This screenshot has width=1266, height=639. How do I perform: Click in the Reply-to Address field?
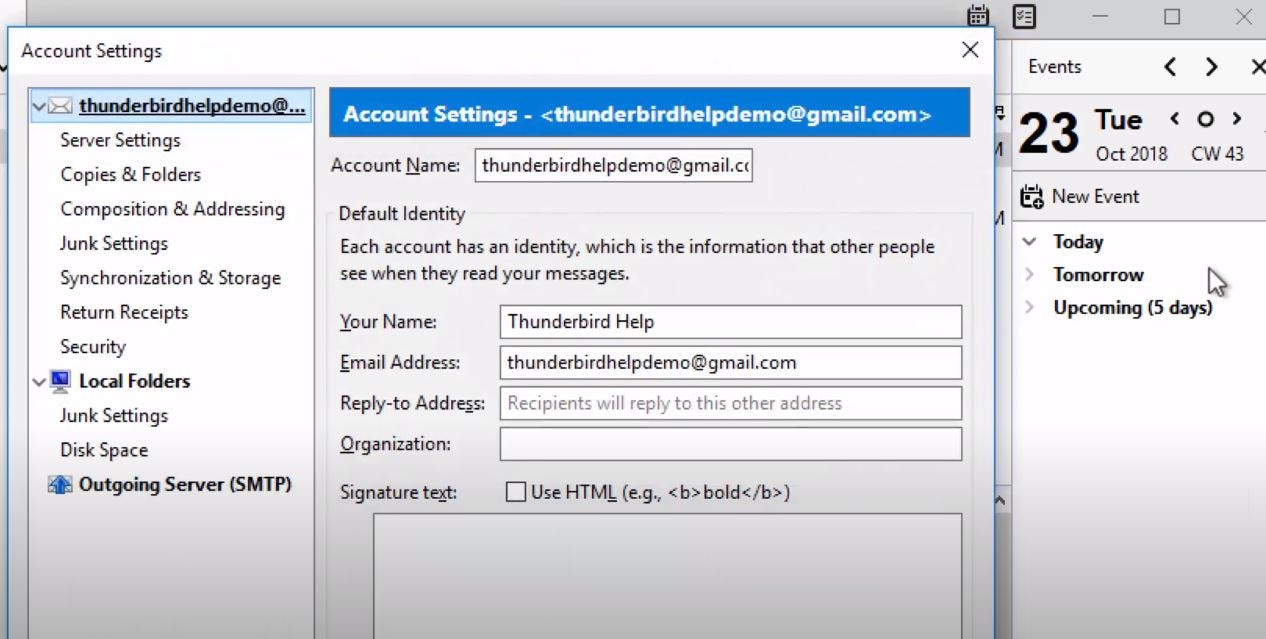click(x=731, y=403)
